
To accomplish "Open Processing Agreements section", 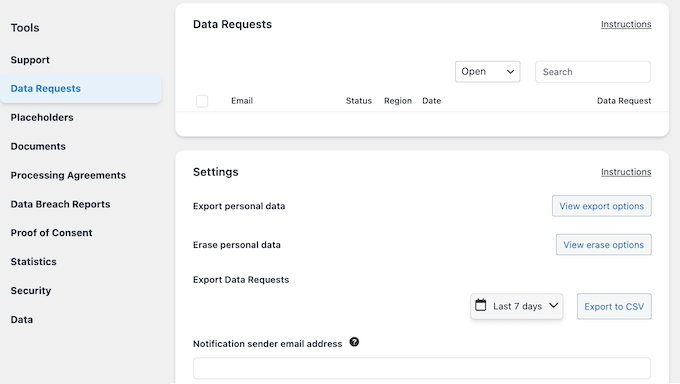I will (68, 175).
